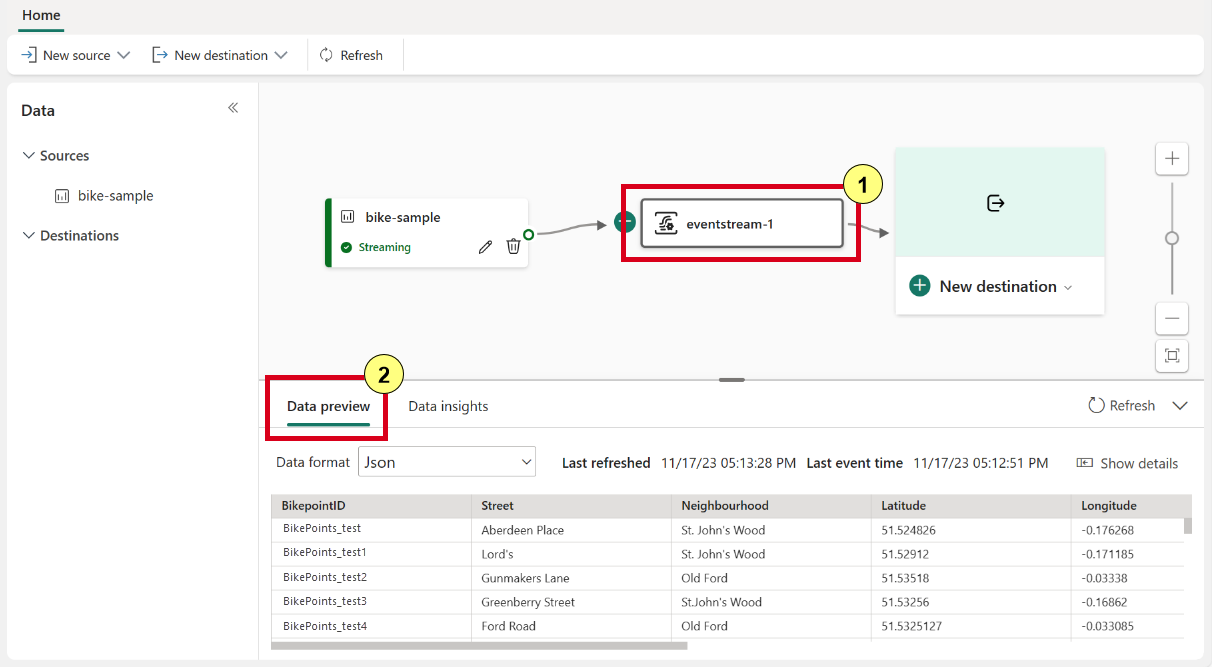1212x667 pixels.
Task: Click the canvas zoom slider handle
Action: (1172, 238)
